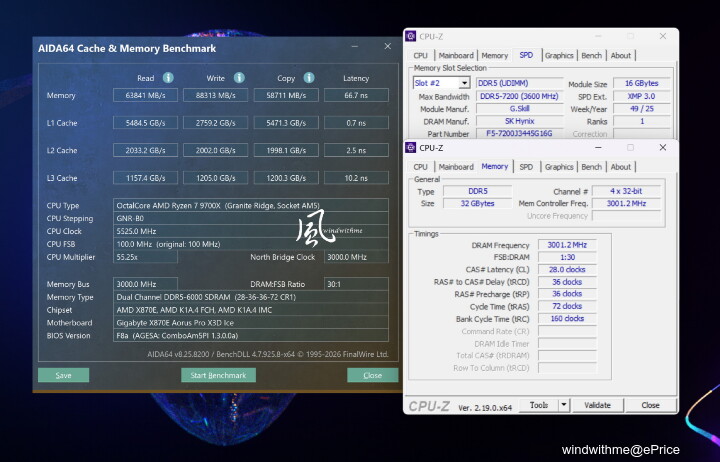Click the back CPU-Z SPD window title icon
The width and height of the screenshot is (720, 462).
411,36
